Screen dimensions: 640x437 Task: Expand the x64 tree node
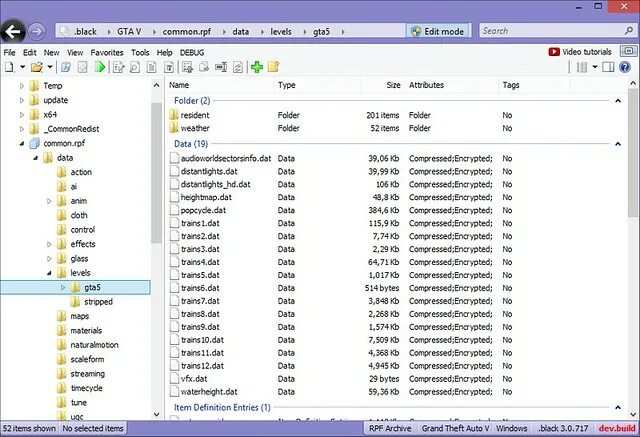tap(22, 115)
